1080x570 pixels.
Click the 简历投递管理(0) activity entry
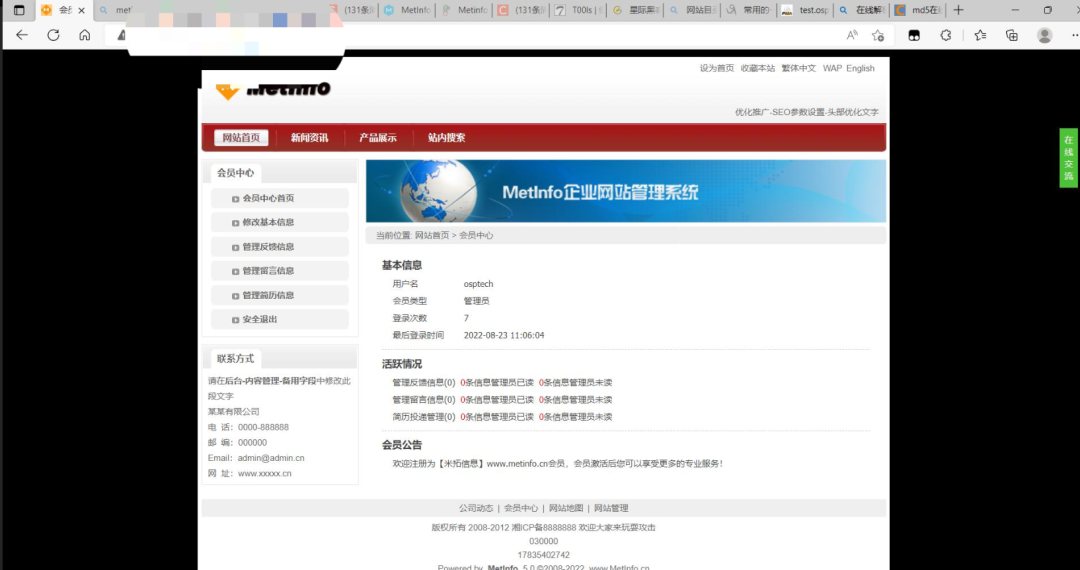[424, 417]
